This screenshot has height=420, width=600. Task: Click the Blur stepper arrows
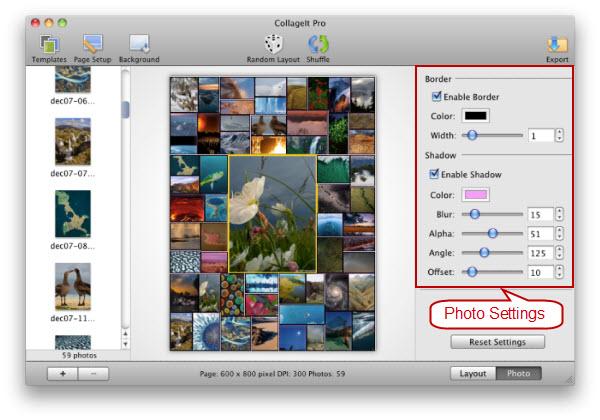pos(559,214)
